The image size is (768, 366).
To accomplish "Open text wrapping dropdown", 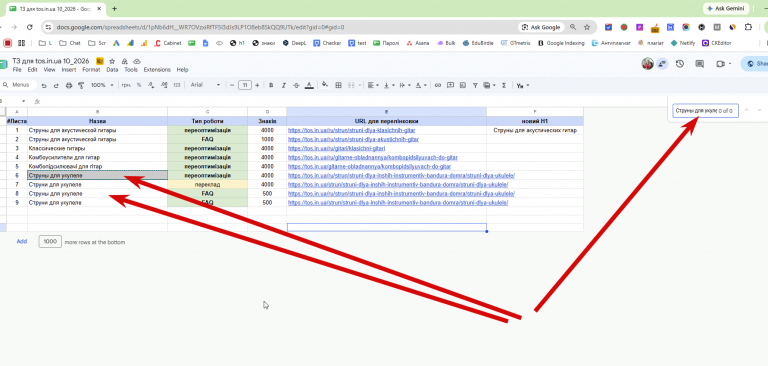I will pos(405,85).
